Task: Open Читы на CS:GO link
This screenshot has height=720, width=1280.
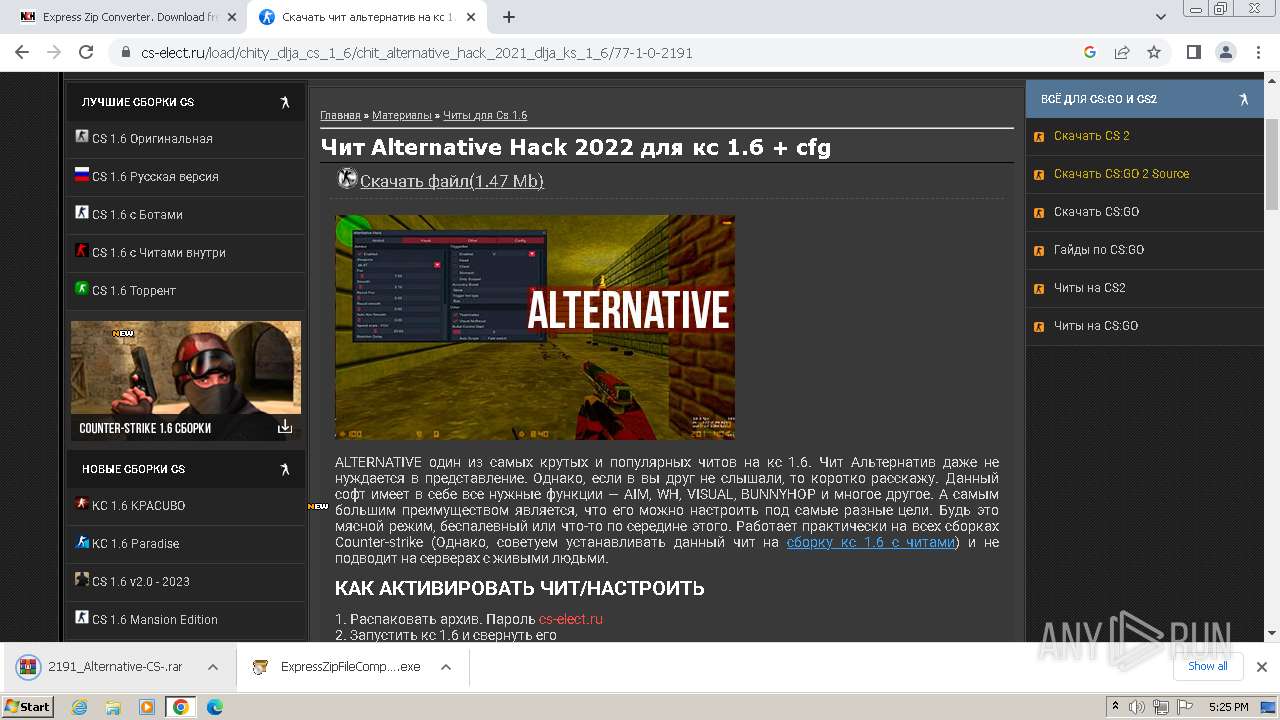Action: 1096,326
